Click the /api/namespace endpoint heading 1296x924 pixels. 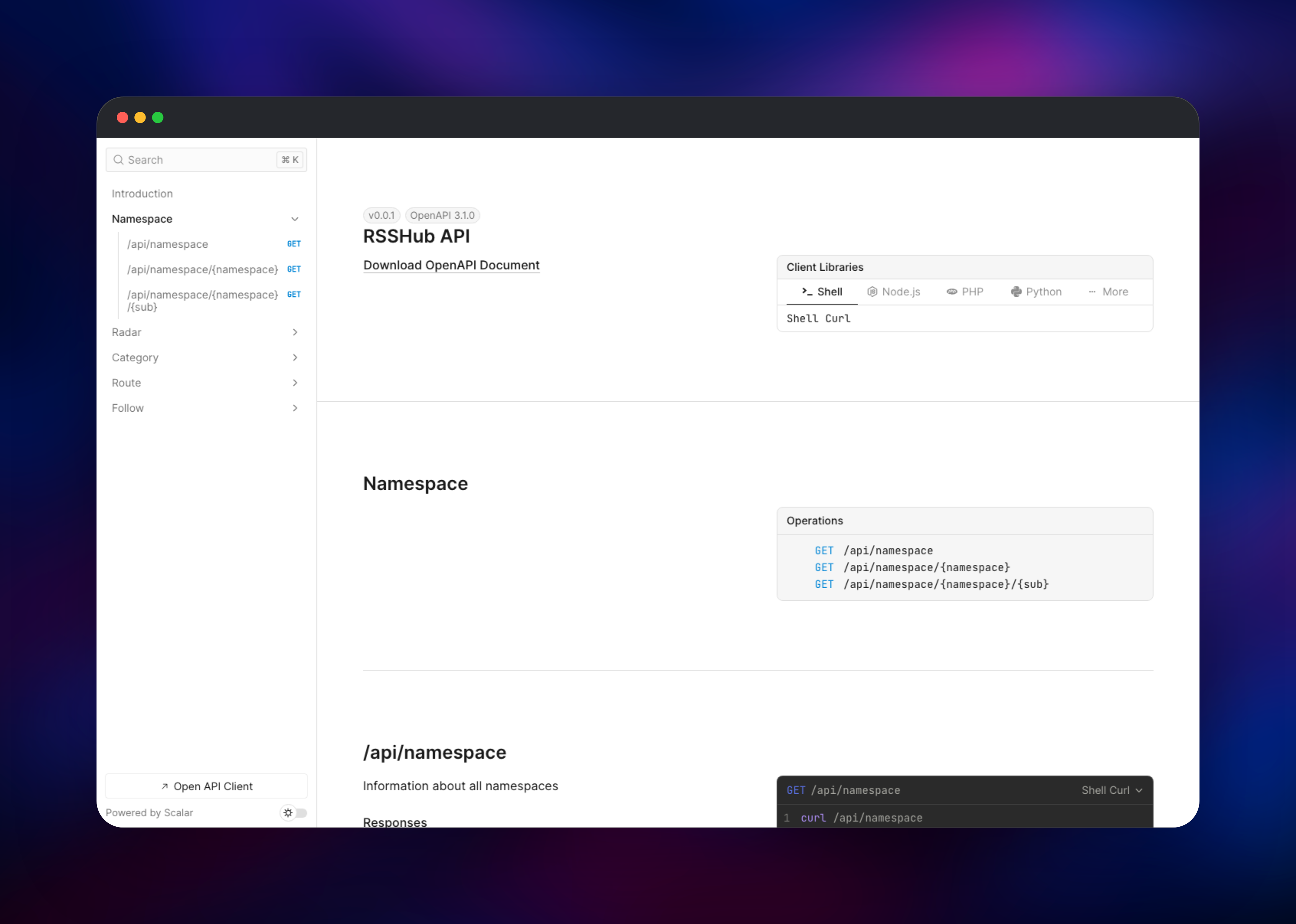pos(435,752)
